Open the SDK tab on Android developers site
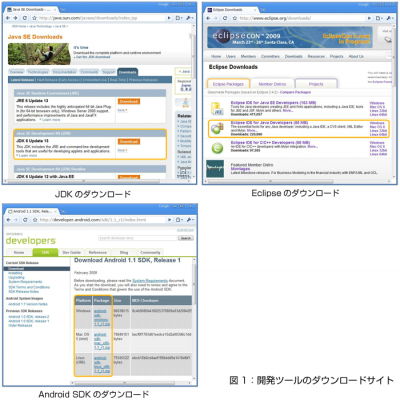The height and width of the screenshot is (406, 400). [x=45, y=252]
